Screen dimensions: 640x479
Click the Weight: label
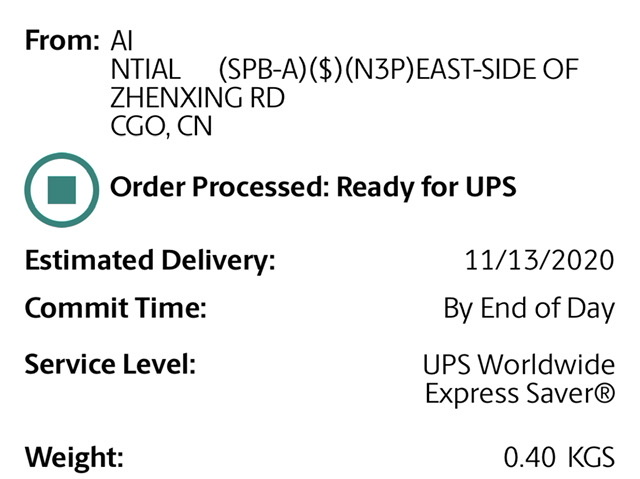coord(74,459)
